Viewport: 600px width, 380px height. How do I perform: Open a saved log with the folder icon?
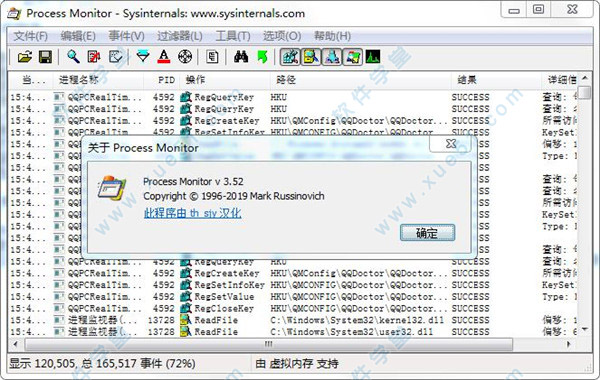(x=25, y=57)
